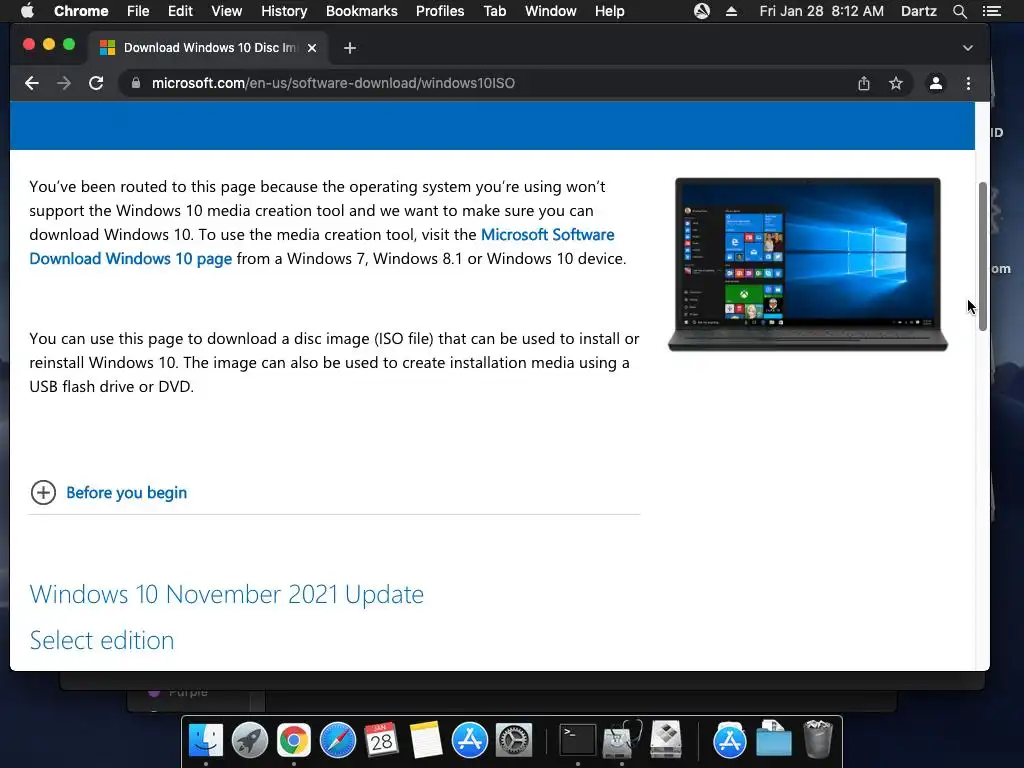Open the blue Downloads folder in the Dock

pyautogui.click(x=774, y=741)
